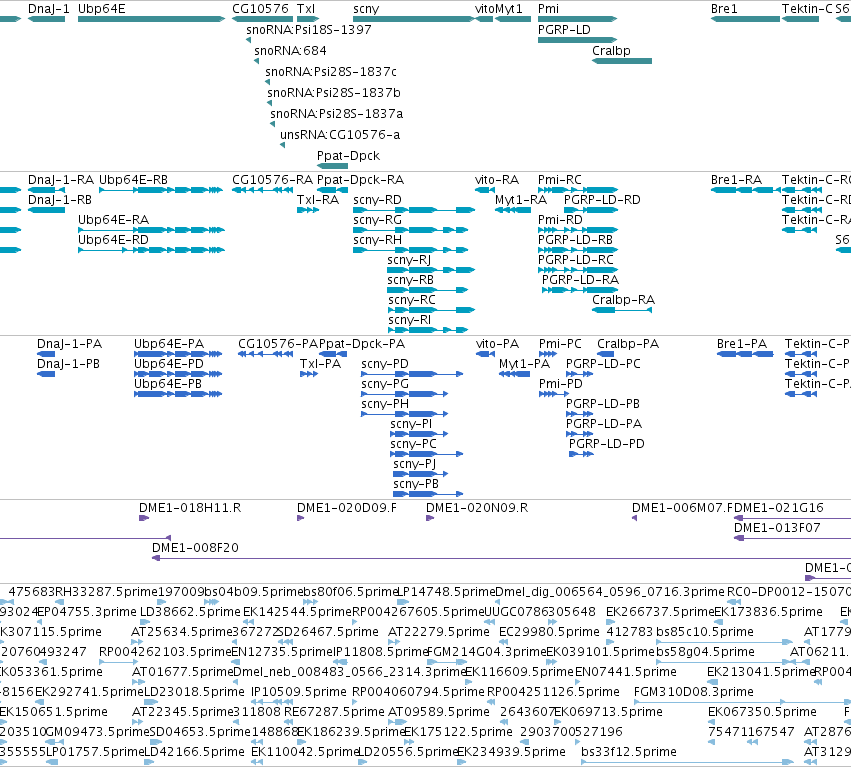851x767 pixels.
Task: Select the EST label EK110042.5prime
Action: coord(304,752)
